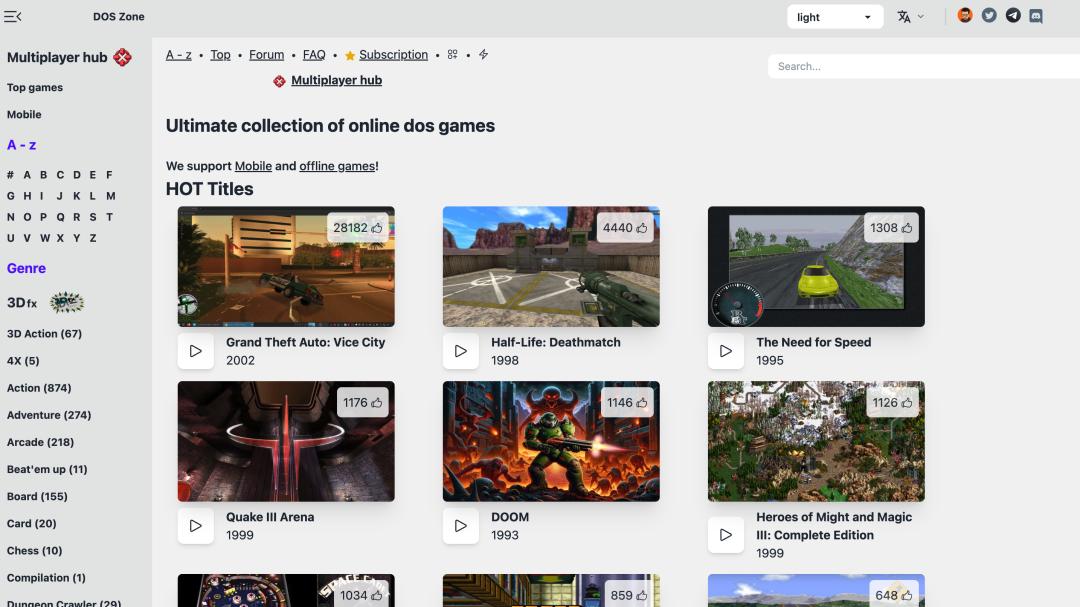The width and height of the screenshot is (1080, 607).
Task: Click the 859 likes badge
Action: [x=628, y=595]
